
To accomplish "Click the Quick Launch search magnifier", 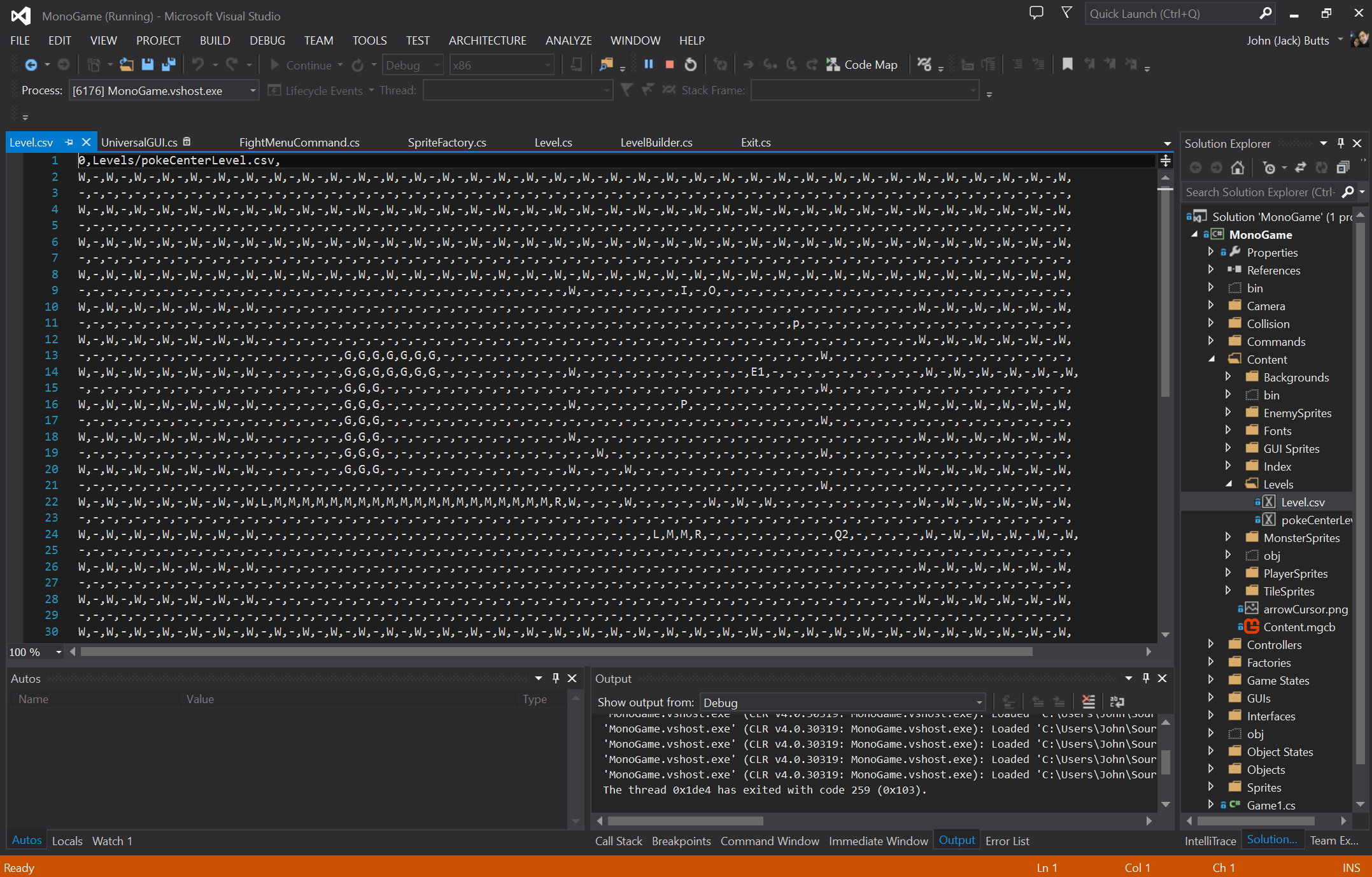I will point(1266,13).
